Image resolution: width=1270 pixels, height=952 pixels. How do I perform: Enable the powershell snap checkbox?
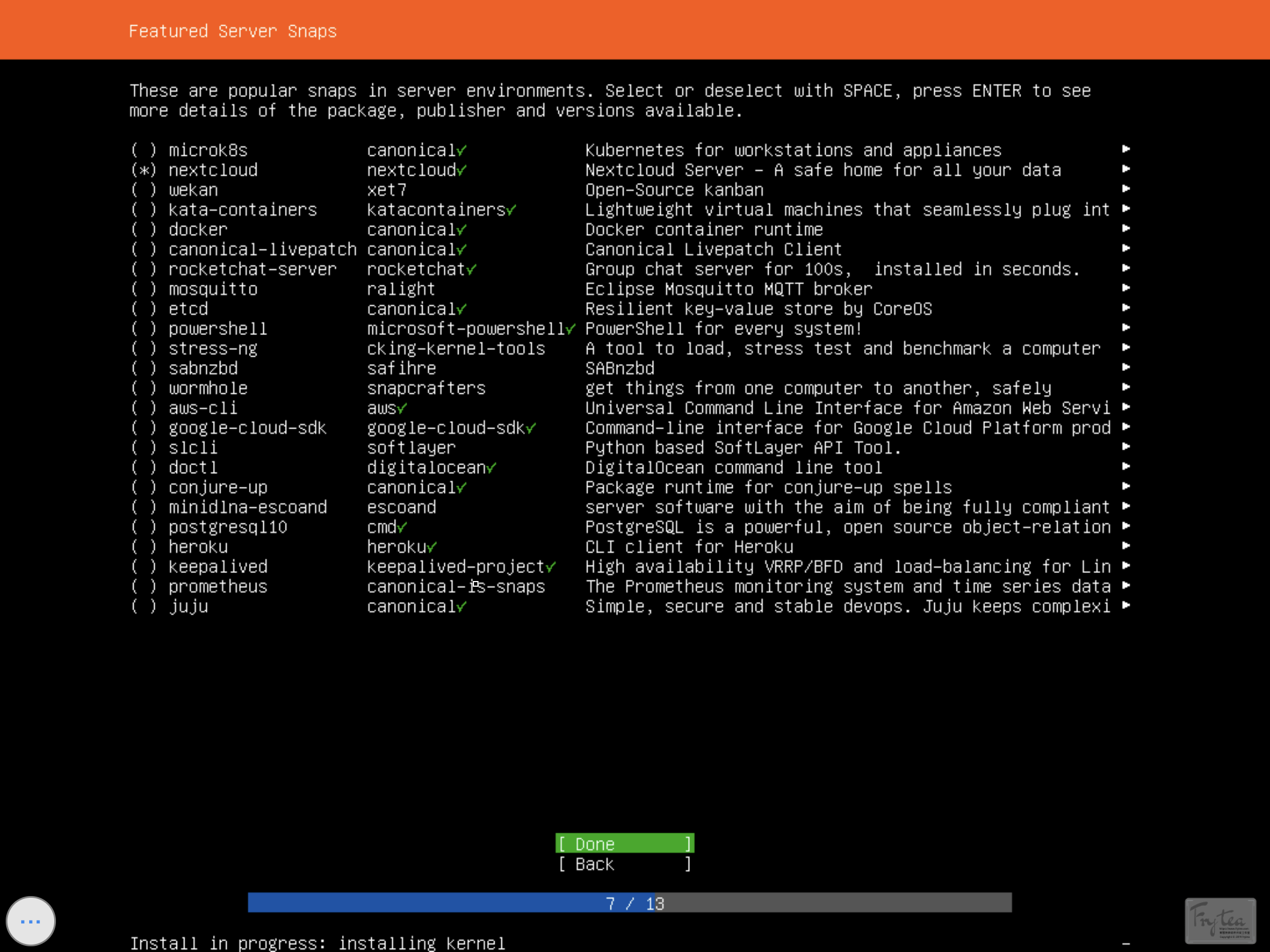(x=143, y=329)
